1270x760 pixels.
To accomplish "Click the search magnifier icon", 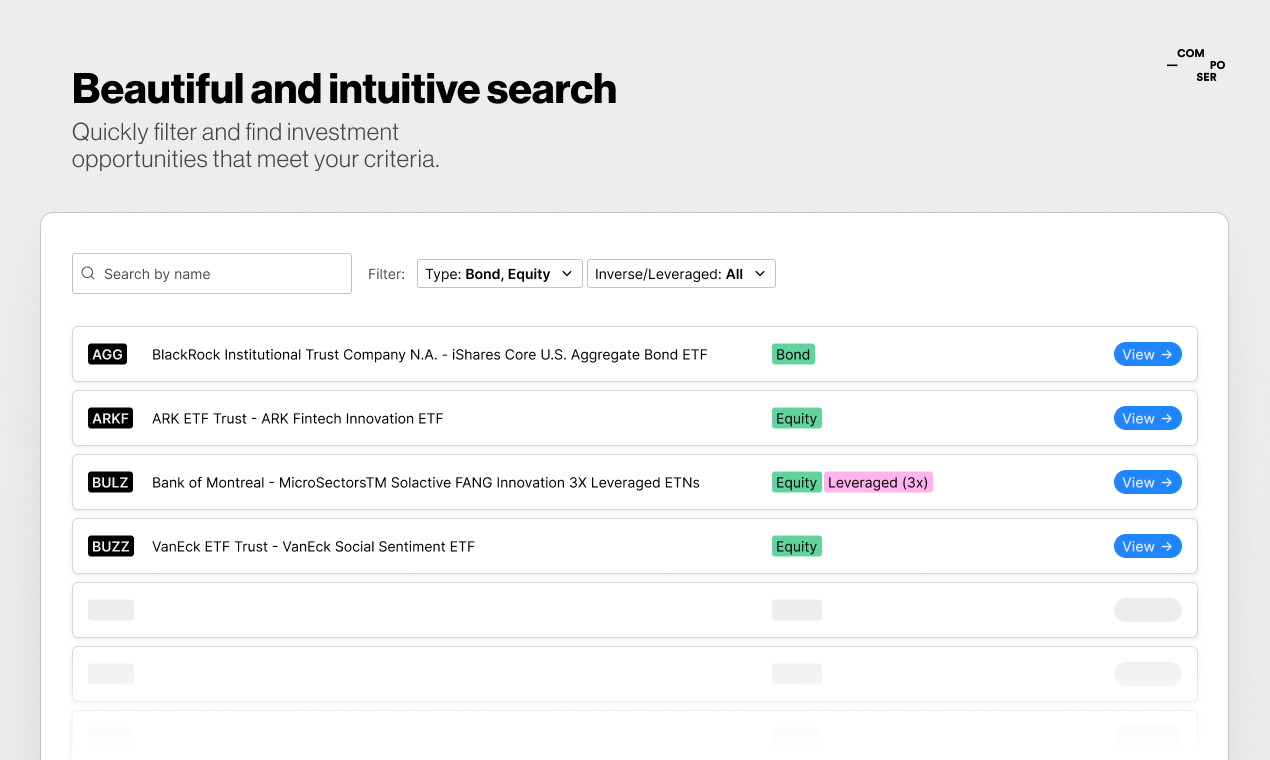I will tap(88, 273).
